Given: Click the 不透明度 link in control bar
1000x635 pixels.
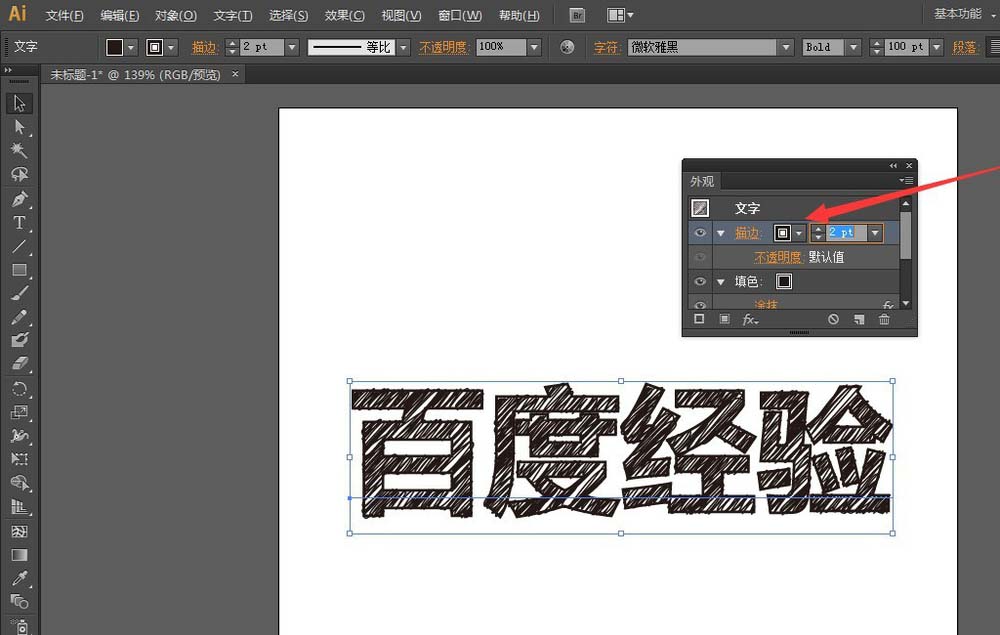Looking at the screenshot, I should tap(444, 47).
